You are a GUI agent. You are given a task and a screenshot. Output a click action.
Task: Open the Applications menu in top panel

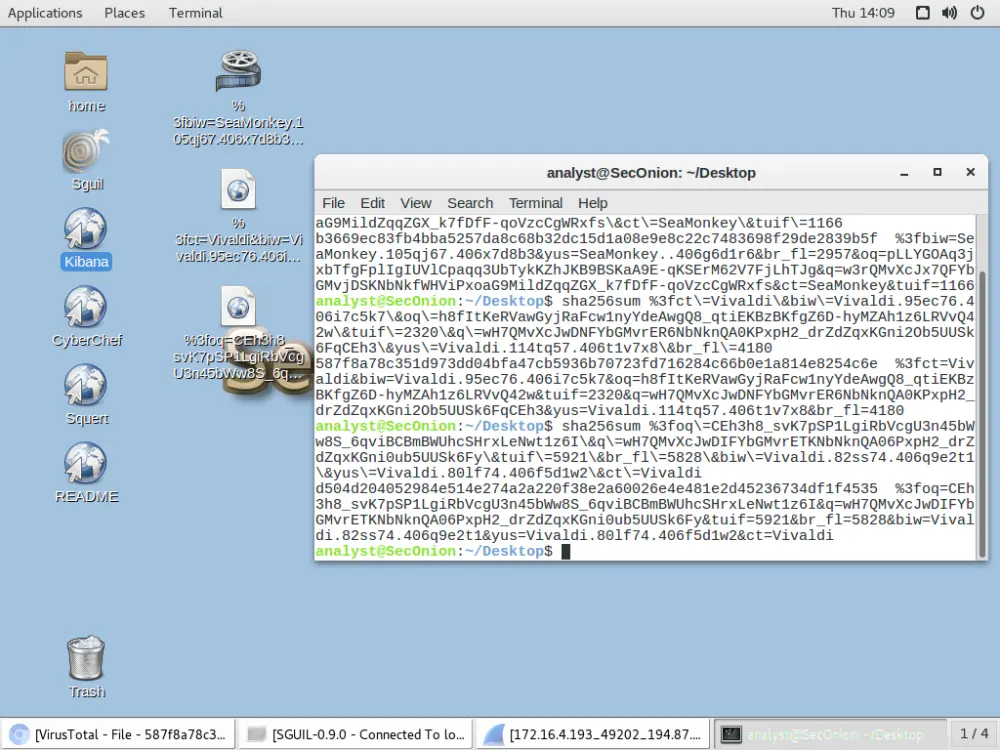tap(45, 13)
